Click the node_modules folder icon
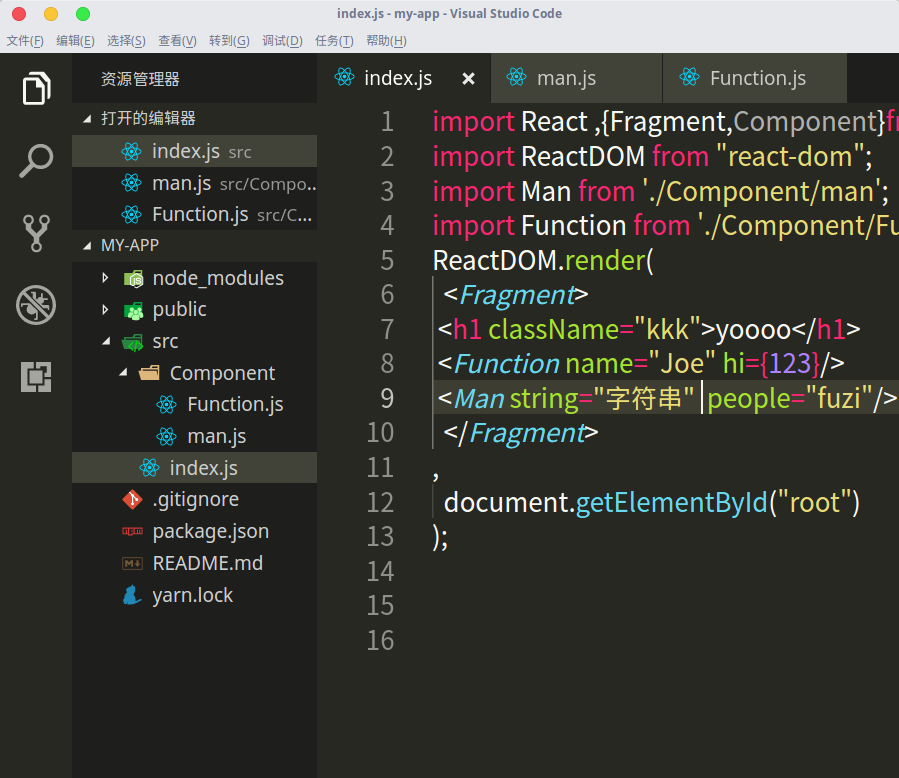 [x=134, y=279]
